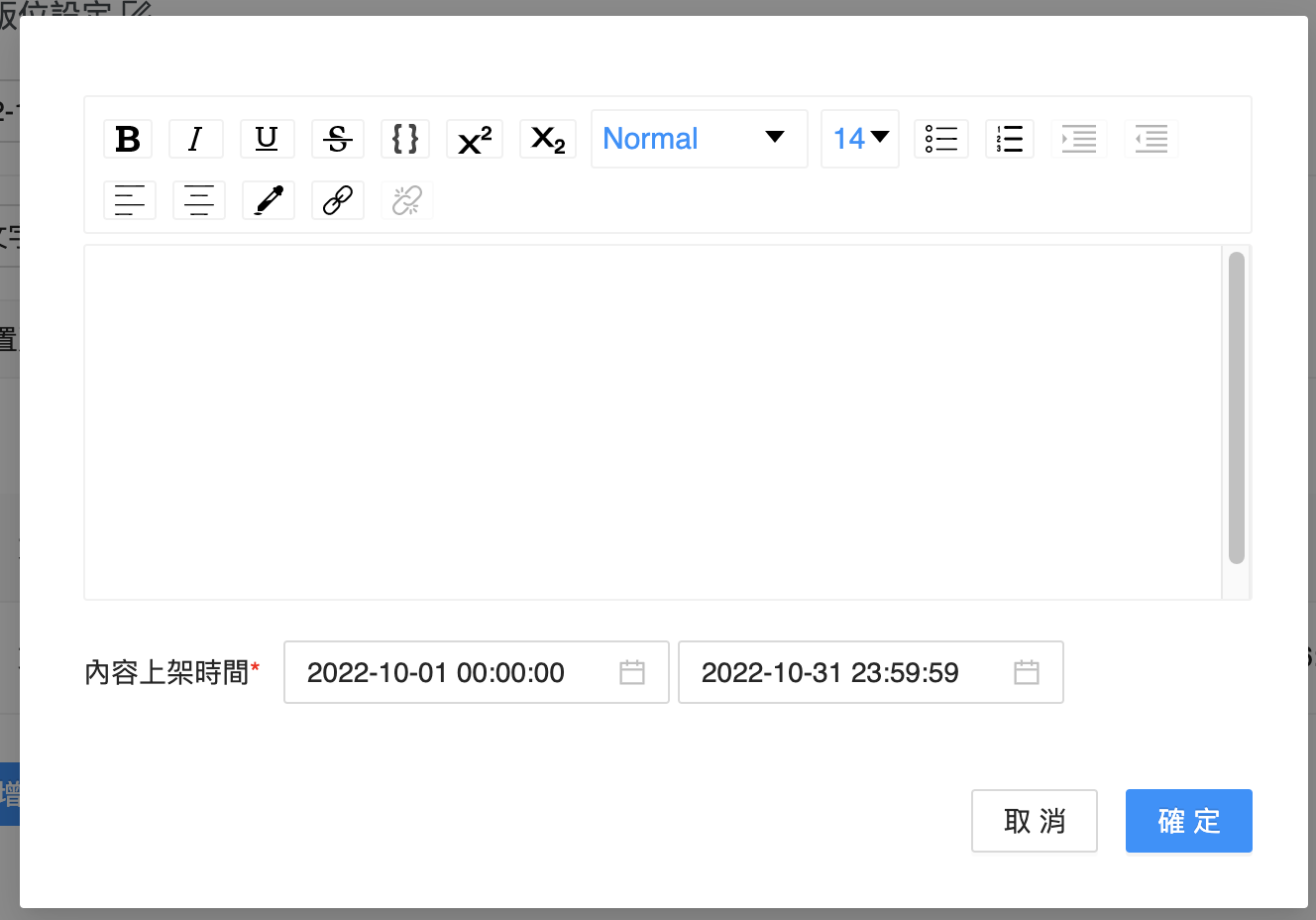
Task: Insert a numbered list
Action: (1010, 139)
